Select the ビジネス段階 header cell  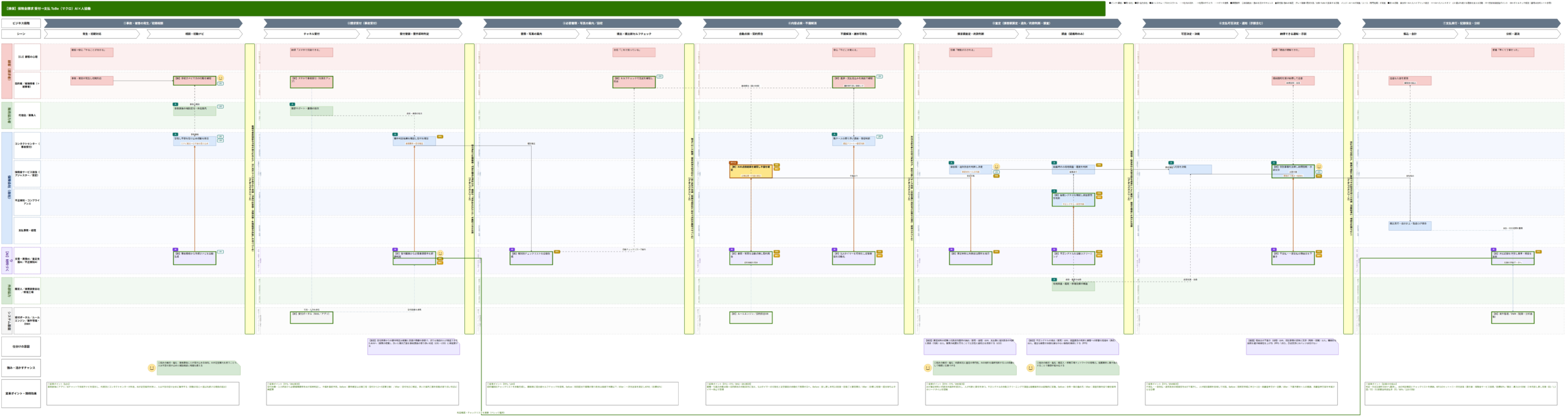click(x=21, y=23)
